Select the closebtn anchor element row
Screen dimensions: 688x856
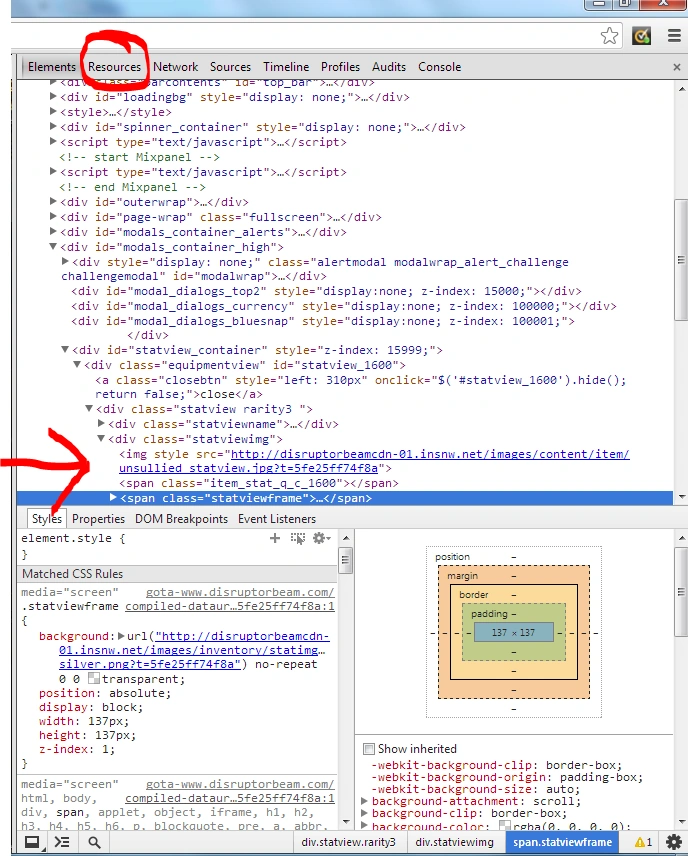pos(360,387)
